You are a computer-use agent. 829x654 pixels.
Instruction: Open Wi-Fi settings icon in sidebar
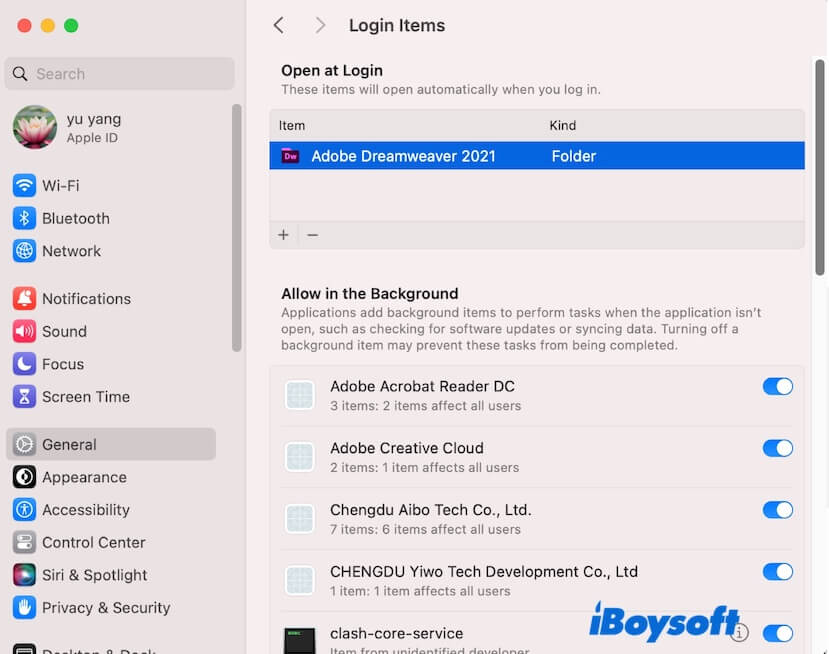[x=24, y=186]
